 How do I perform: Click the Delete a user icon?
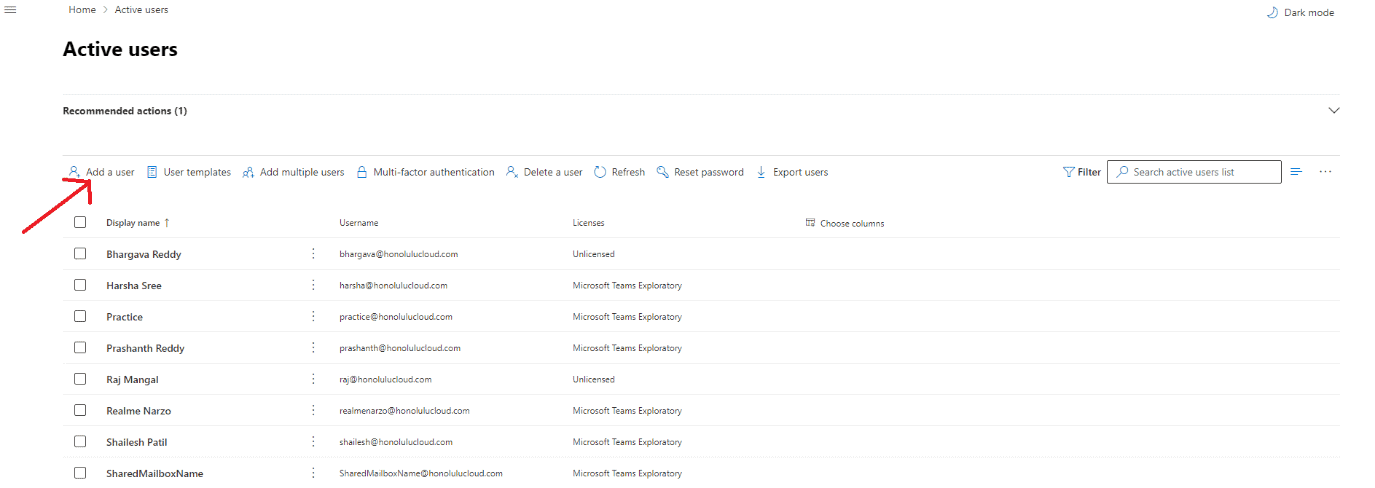click(x=512, y=172)
